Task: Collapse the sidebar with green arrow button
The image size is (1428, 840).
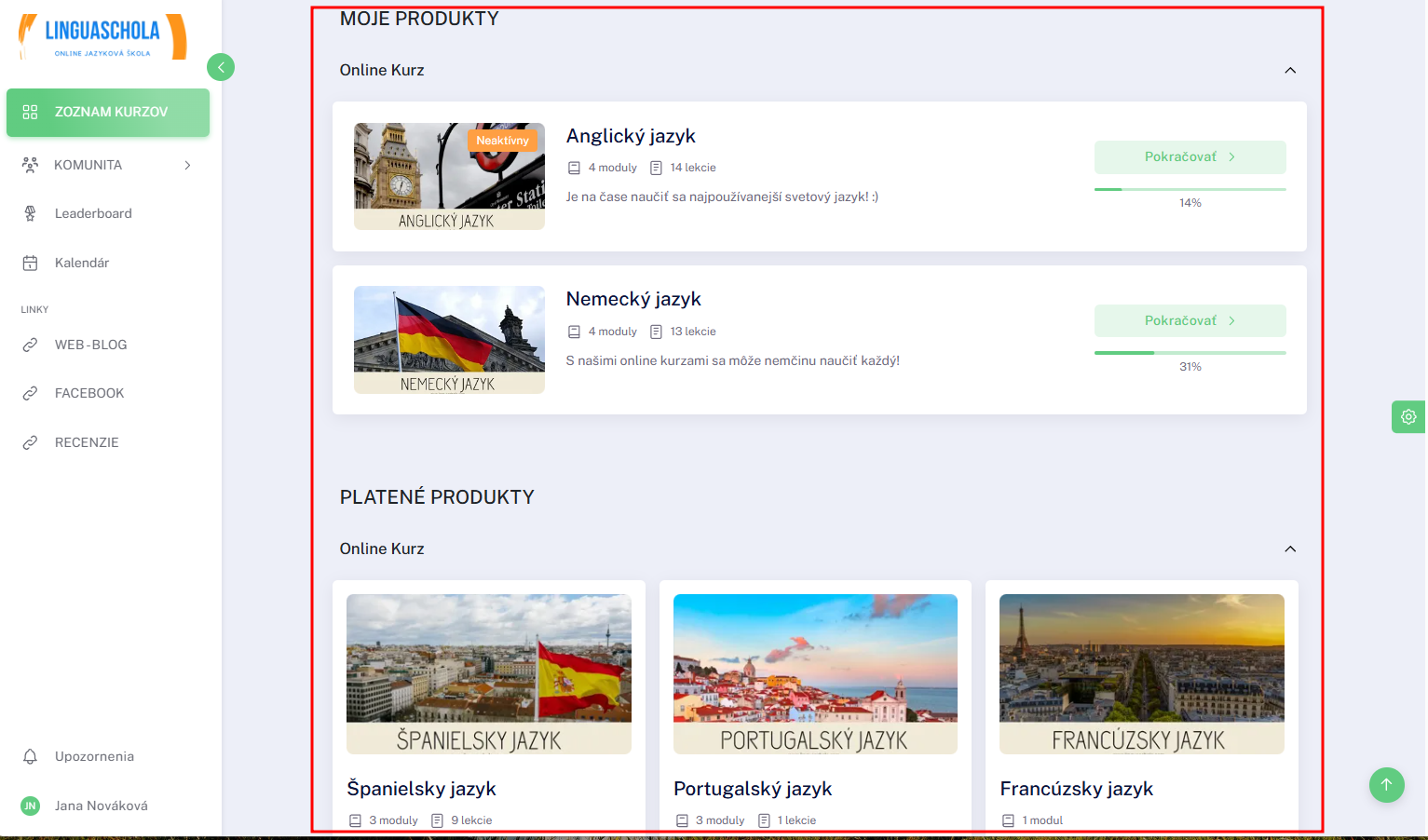Action: click(221, 67)
